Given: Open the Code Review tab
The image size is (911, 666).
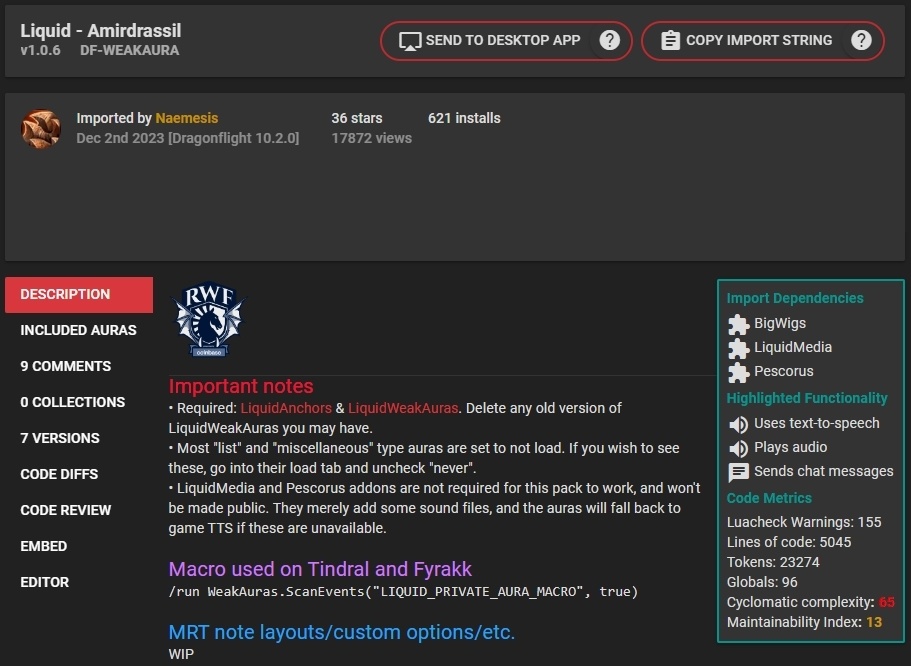Looking at the screenshot, I should [79, 510].
